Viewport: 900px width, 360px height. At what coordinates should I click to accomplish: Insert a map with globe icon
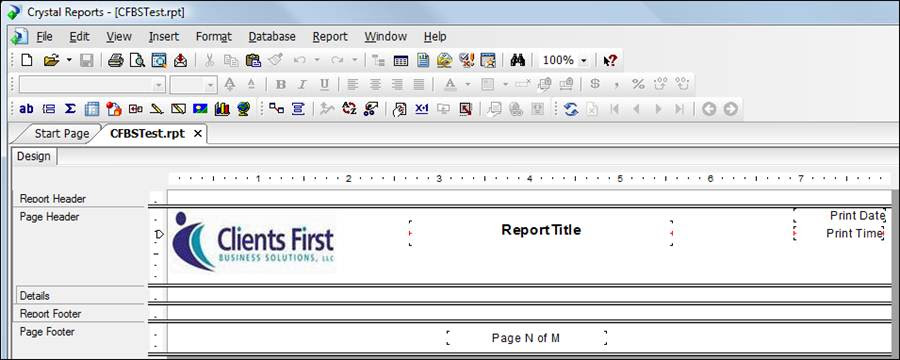point(244,109)
